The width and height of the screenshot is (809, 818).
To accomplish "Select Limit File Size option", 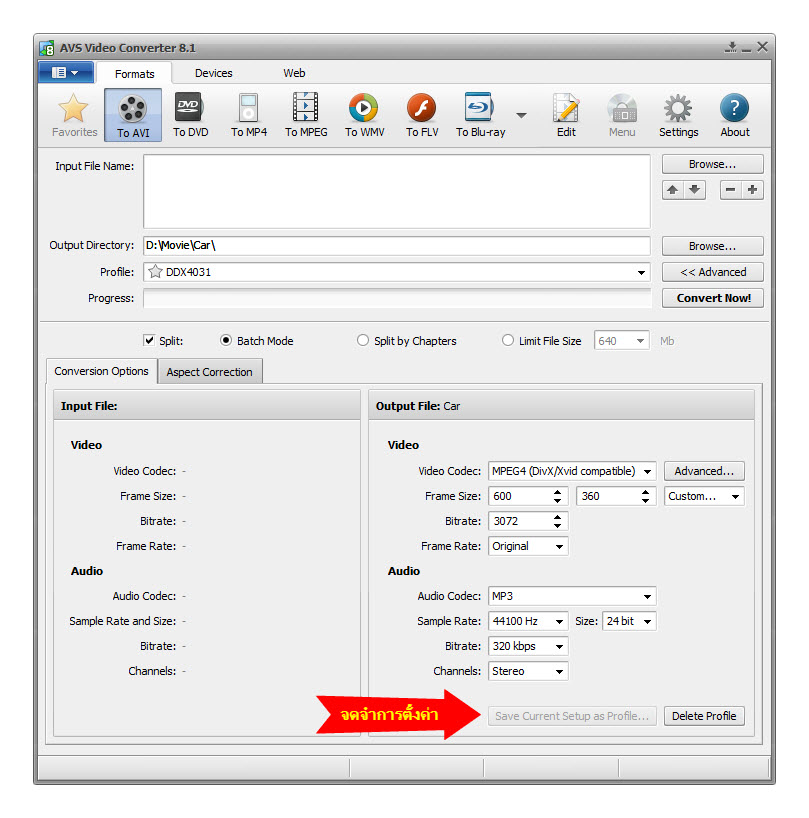I will [x=508, y=340].
